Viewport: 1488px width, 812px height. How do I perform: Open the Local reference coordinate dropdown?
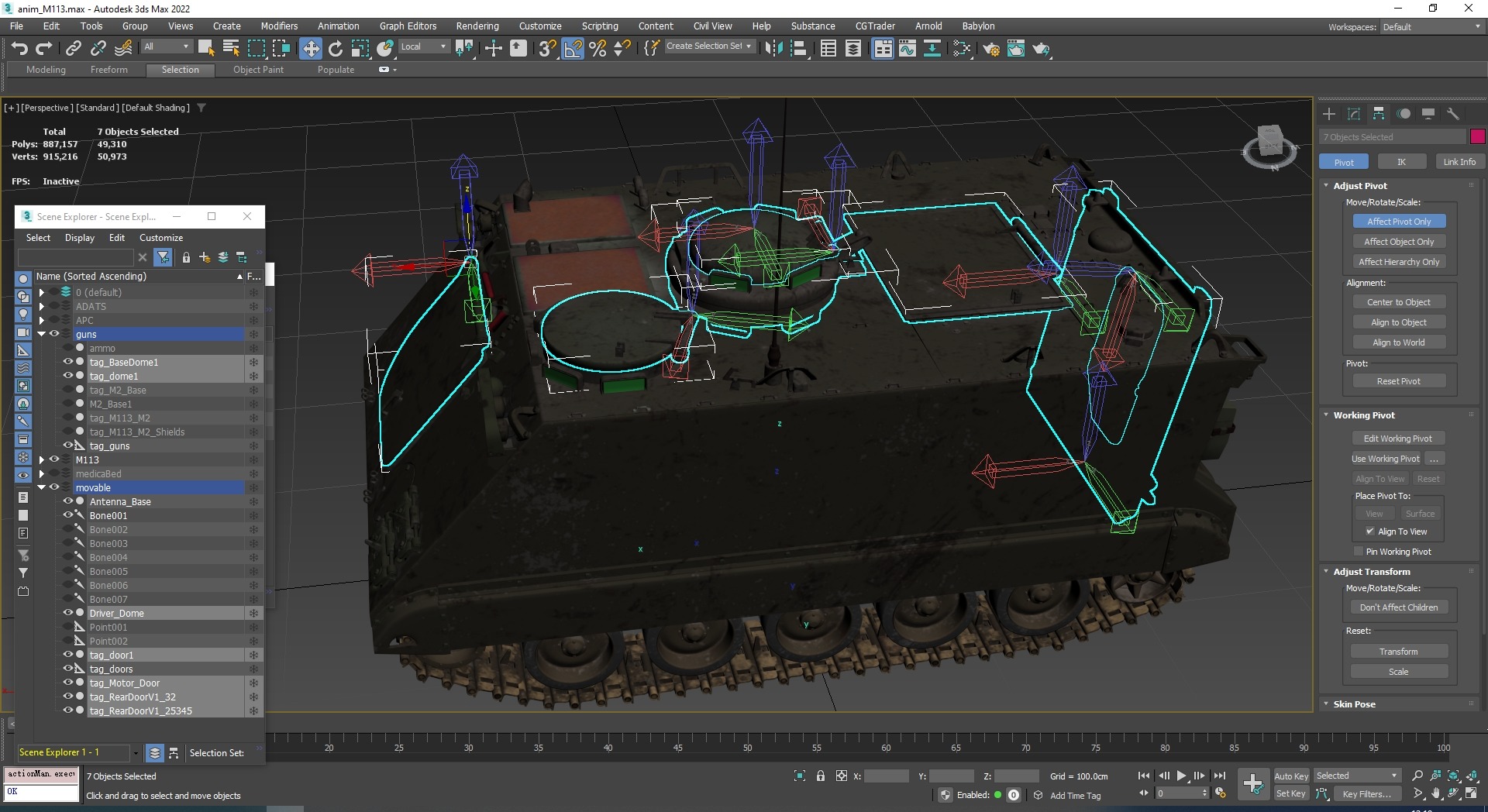coord(424,46)
